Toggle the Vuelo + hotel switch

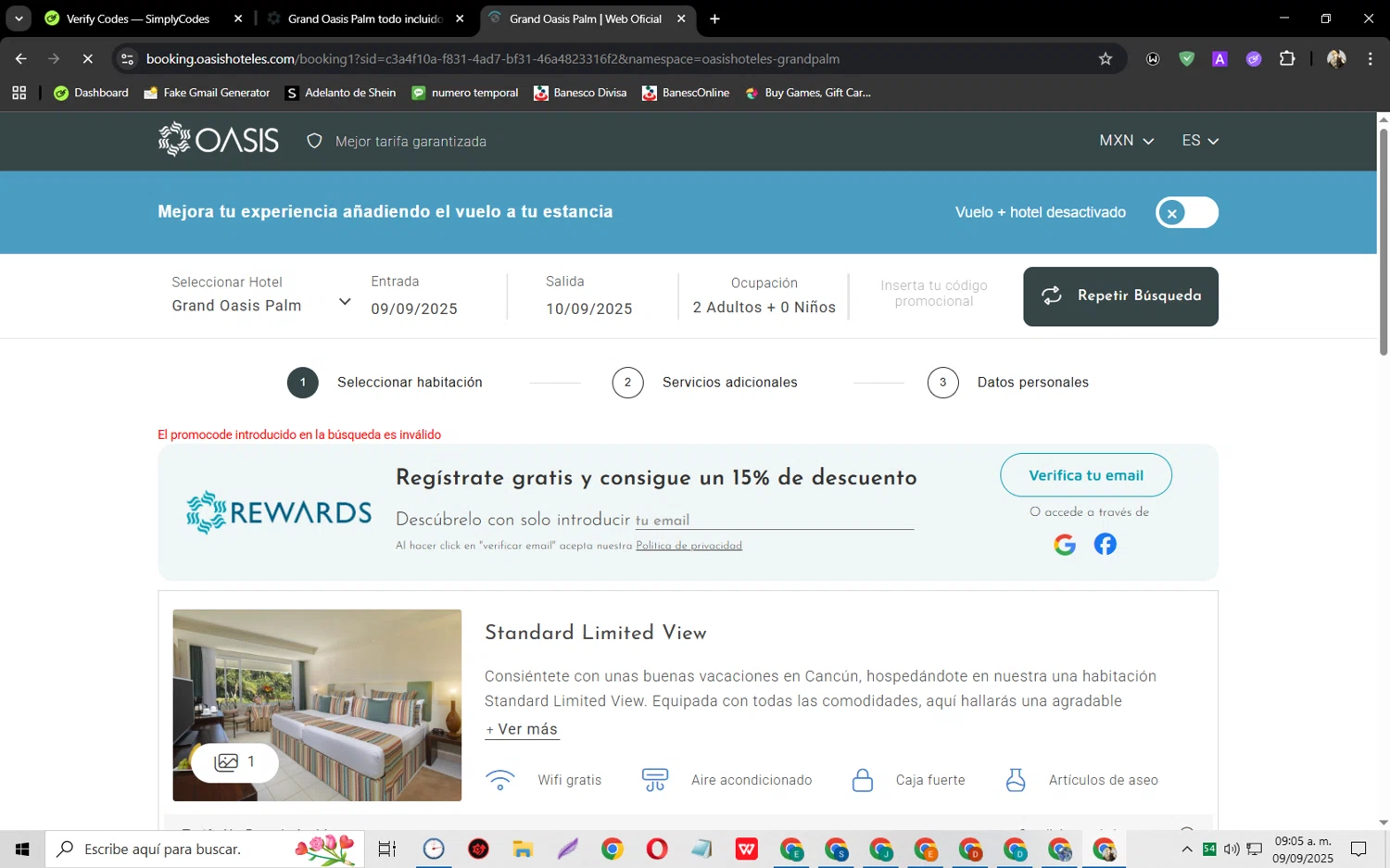click(1186, 212)
